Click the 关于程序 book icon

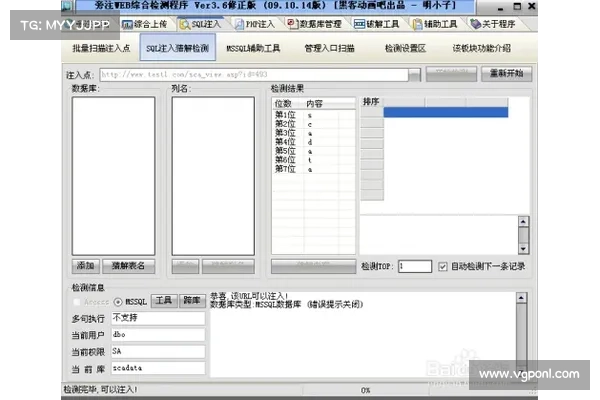coord(475,24)
